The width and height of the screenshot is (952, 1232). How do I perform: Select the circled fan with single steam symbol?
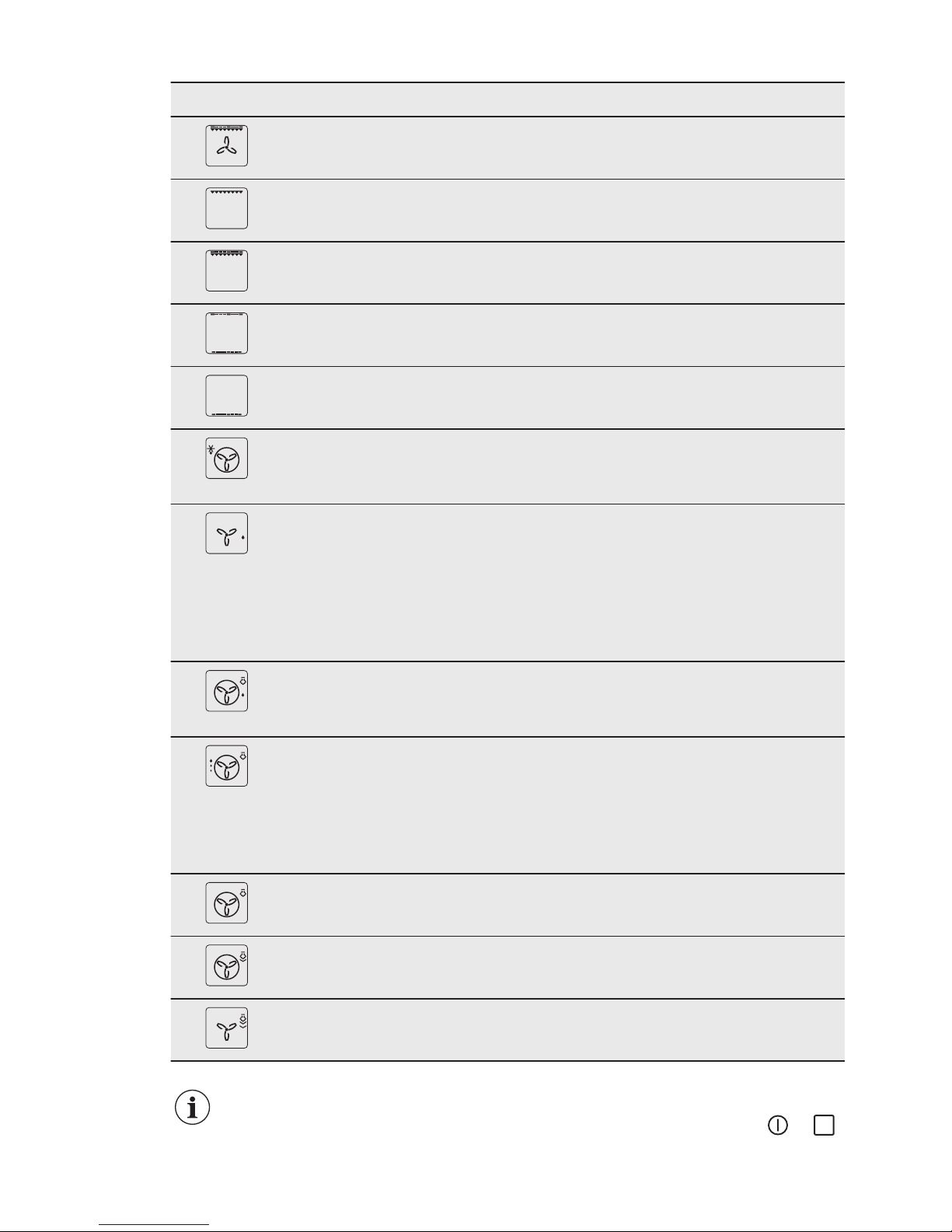point(227,902)
